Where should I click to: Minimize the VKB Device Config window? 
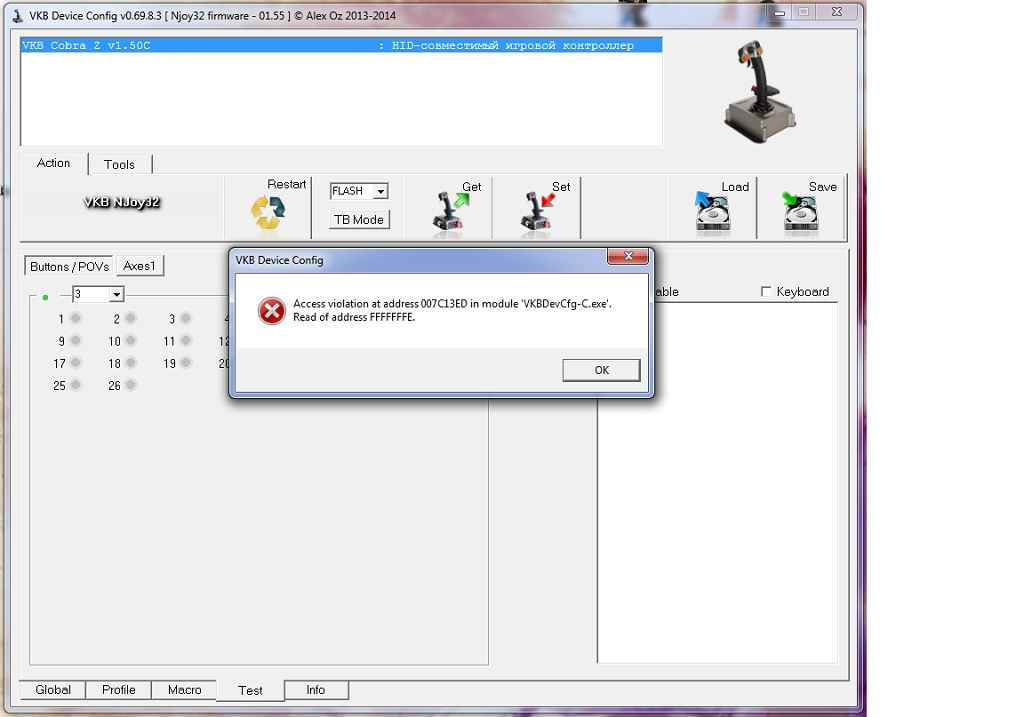click(779, 12)
